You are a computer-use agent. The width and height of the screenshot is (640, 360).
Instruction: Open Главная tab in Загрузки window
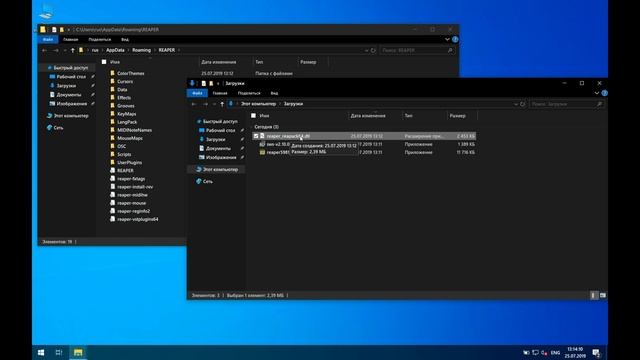tap(220, 93)
